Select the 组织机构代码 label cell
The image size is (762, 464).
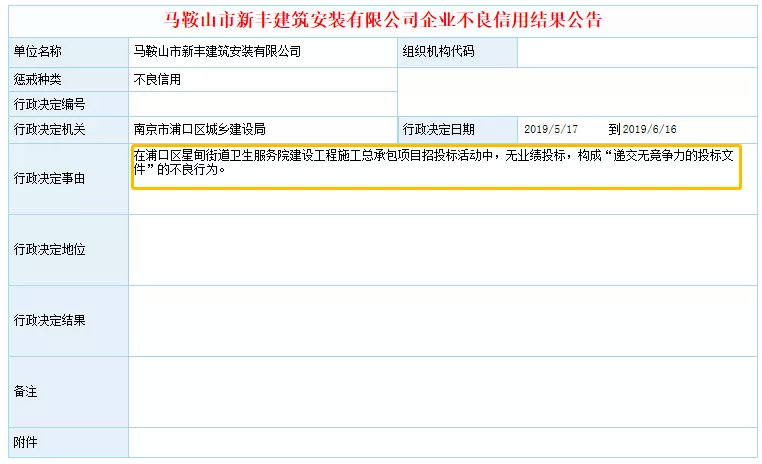457,52
